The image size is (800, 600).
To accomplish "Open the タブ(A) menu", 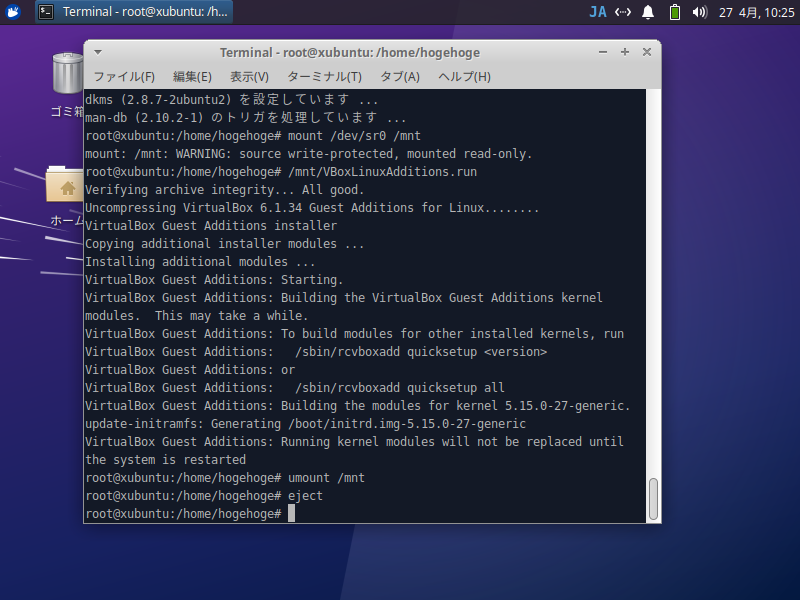I will click(400, 77).
